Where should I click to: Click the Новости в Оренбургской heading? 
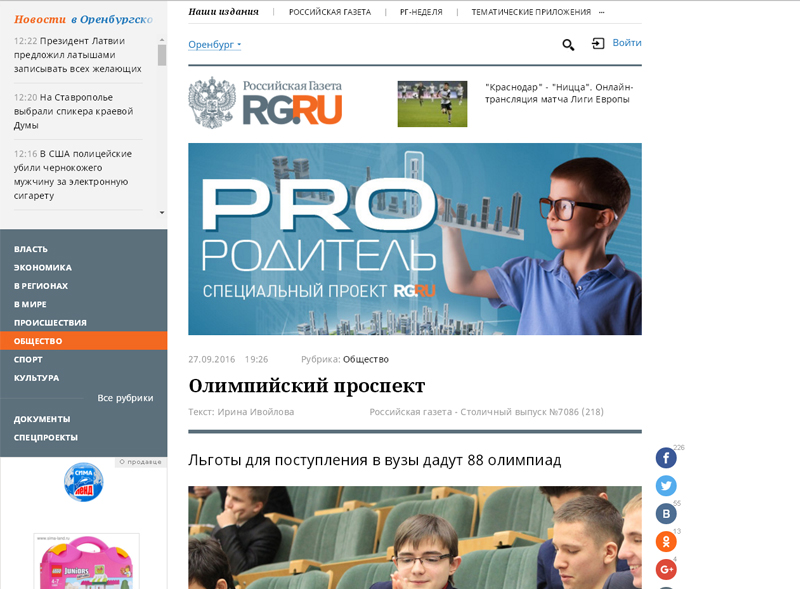click(83, 19)
